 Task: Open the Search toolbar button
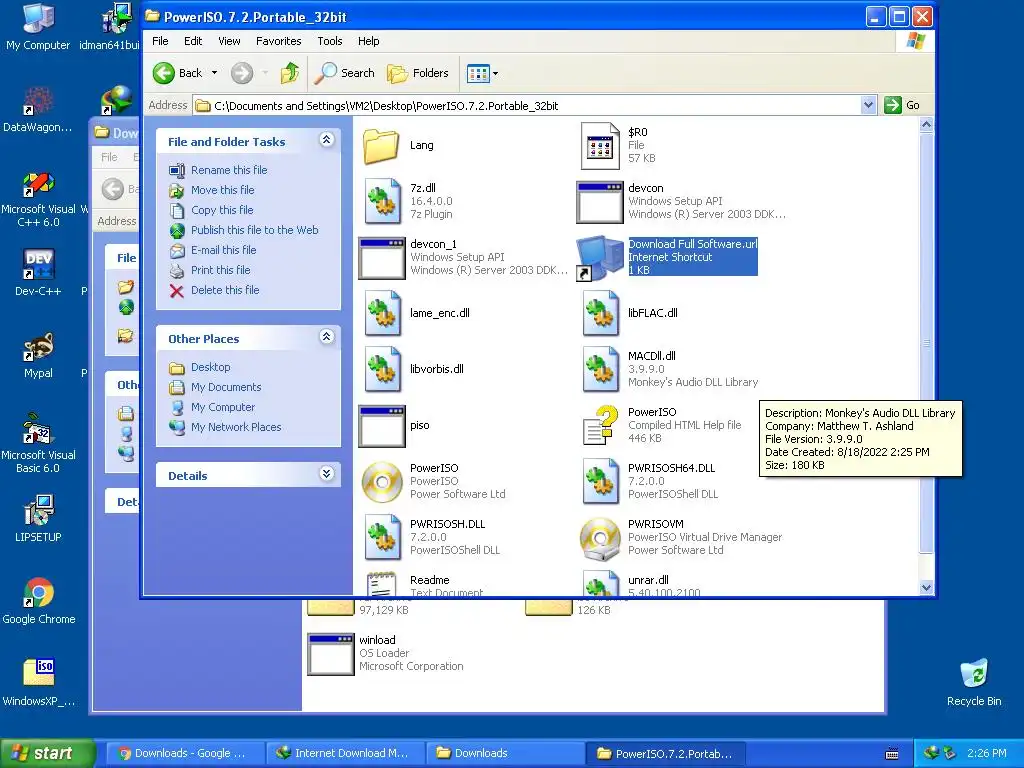344,73
